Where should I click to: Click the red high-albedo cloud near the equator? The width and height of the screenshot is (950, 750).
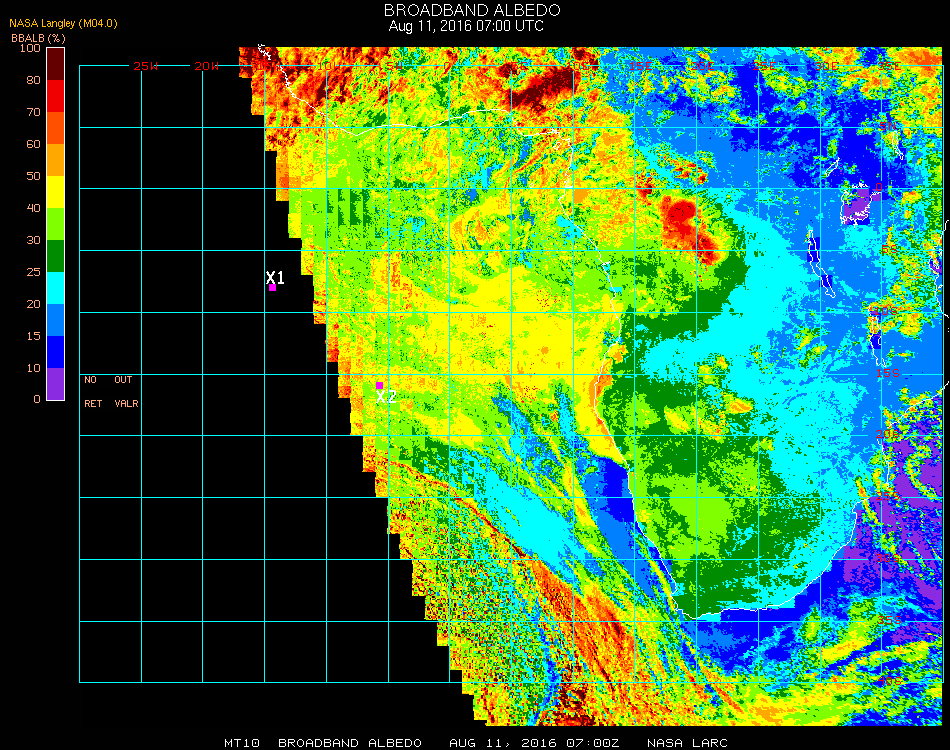(x=682, y=219)
